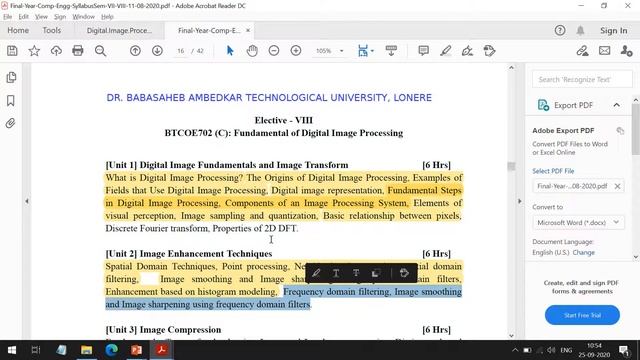Activate the hand pan tool
640x360 pixels.
(x=252, y=51)
